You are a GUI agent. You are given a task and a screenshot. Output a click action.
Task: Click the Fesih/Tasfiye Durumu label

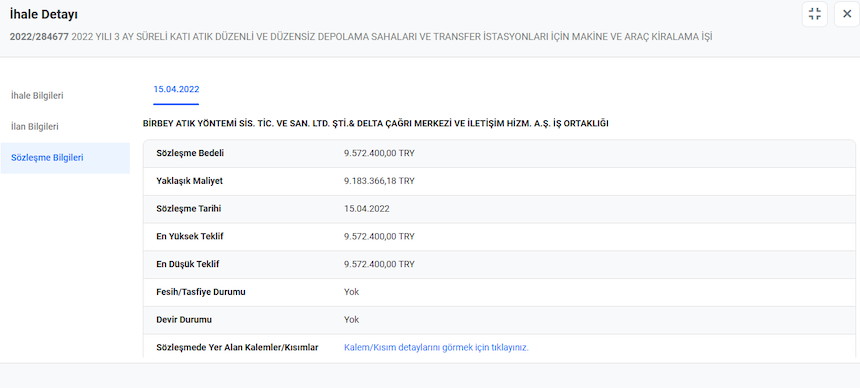201,292
